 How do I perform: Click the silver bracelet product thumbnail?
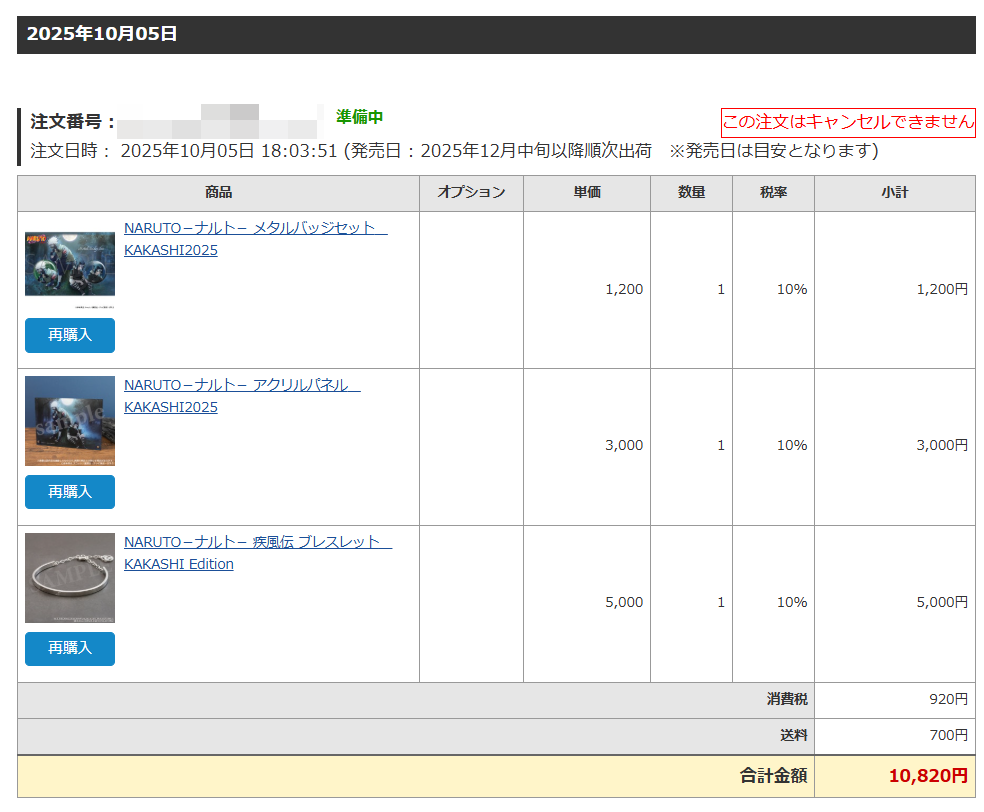click(x=70, y=578)
